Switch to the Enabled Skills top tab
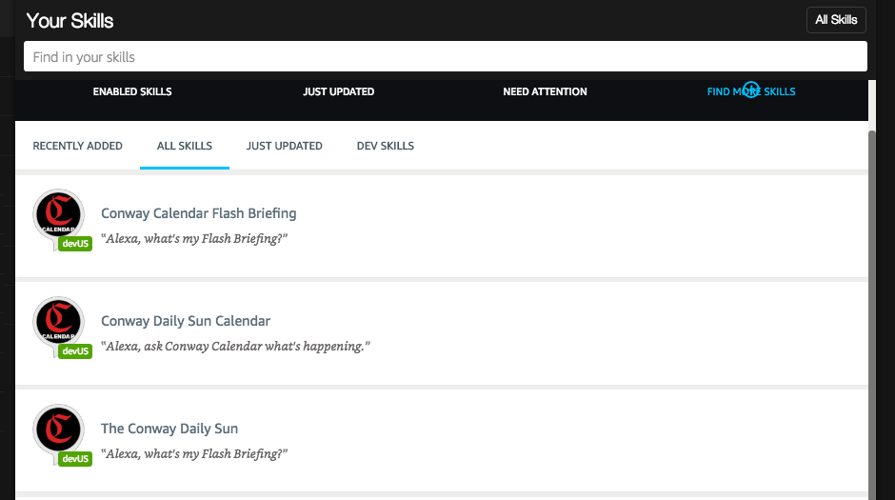The height and width of the screenshot is (500, 895). pyautogui.click(x=132, y=92)
